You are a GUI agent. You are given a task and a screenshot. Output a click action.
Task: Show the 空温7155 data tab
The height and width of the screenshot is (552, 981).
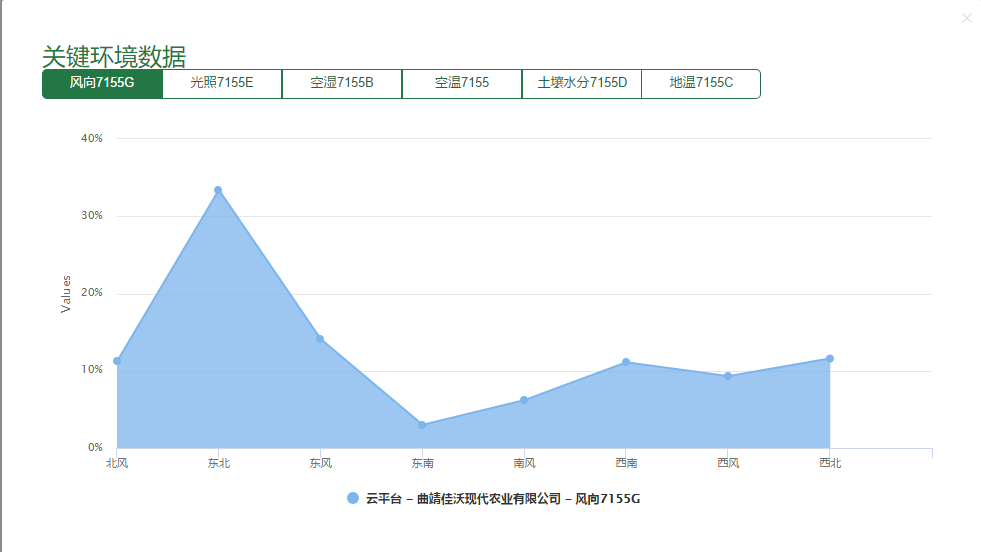coord(462,83)
